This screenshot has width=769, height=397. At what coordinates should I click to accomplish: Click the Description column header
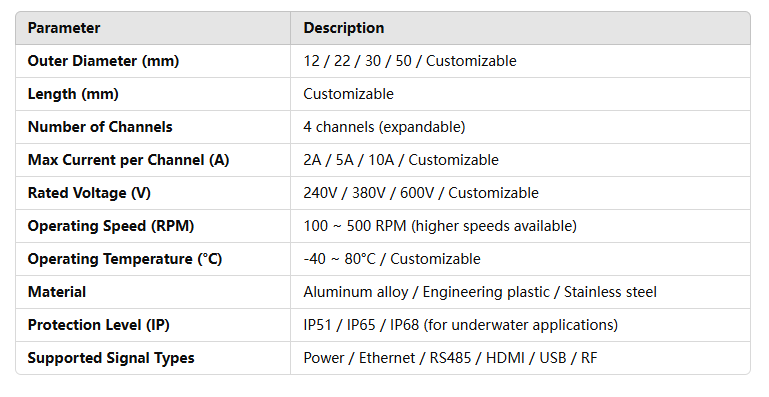pyautogui.click(x=343, y=28)
